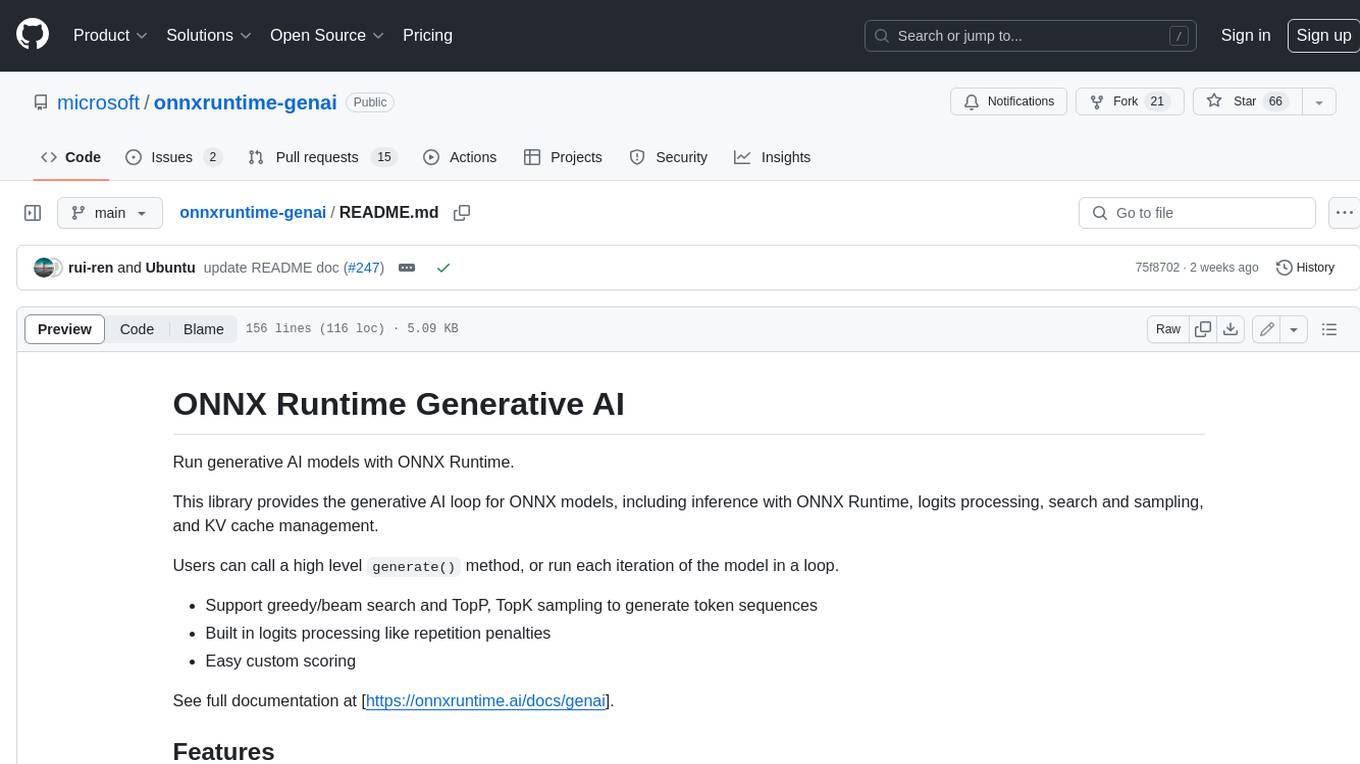Open the Pull requests tab
This screenshot has width=1360, height=764.
point(322,157)
